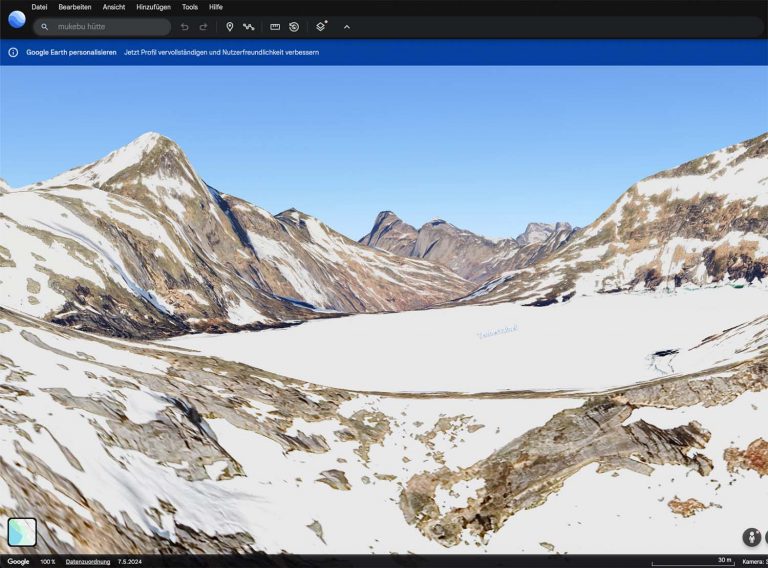This screenshot has width=768, height=568.
Task: Open the Datei menu
Action: (x=39, y=7)
